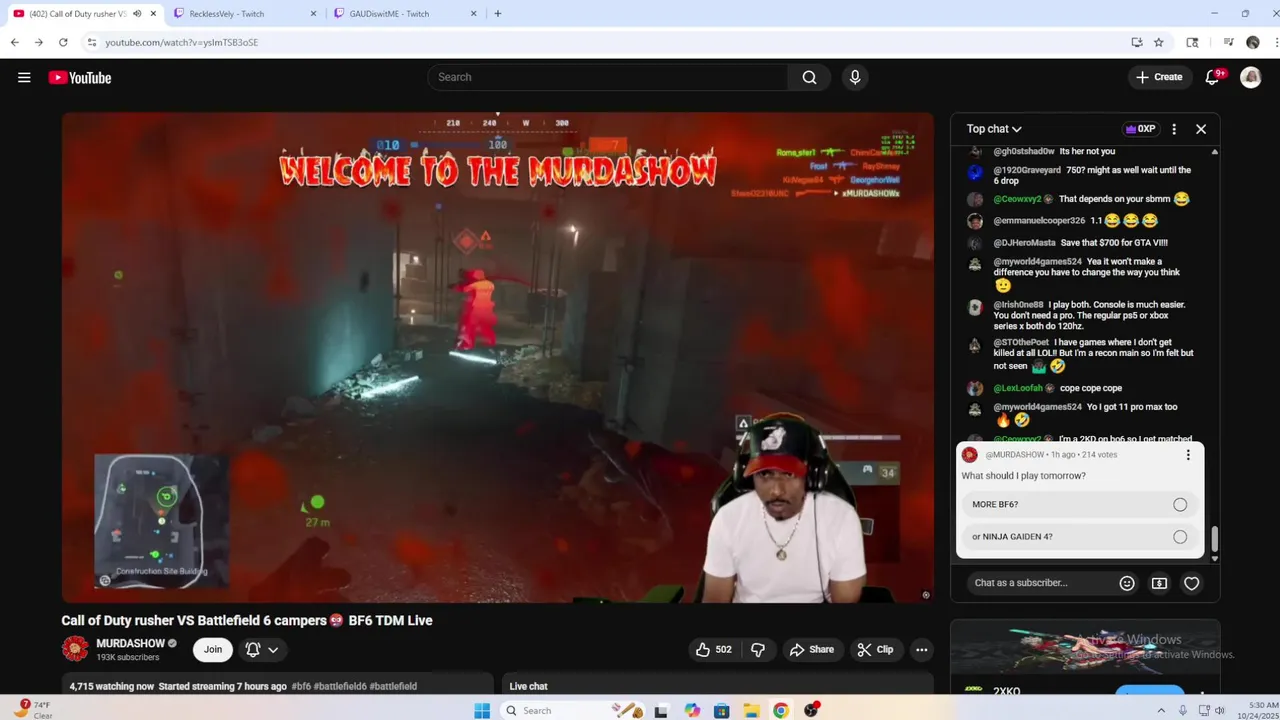
Task: Open the 0XP points badge
Action: pos(1140,129)
